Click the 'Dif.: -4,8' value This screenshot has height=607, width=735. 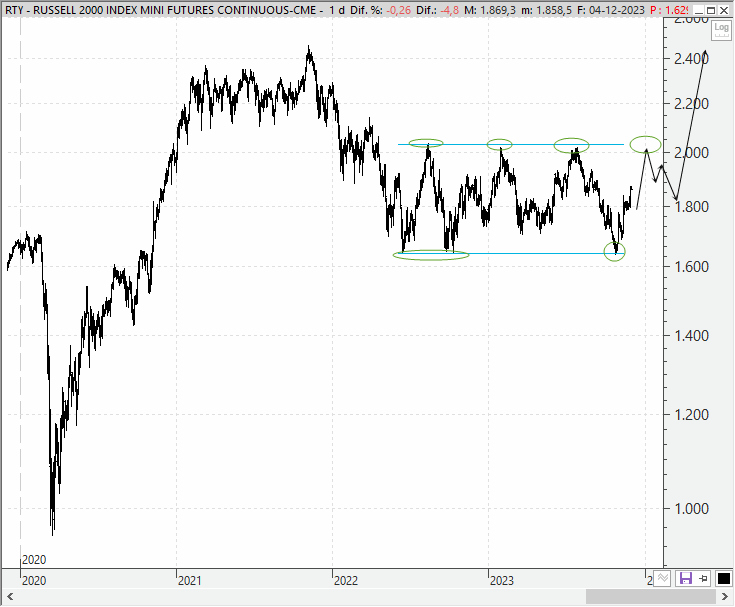[437, 10]
